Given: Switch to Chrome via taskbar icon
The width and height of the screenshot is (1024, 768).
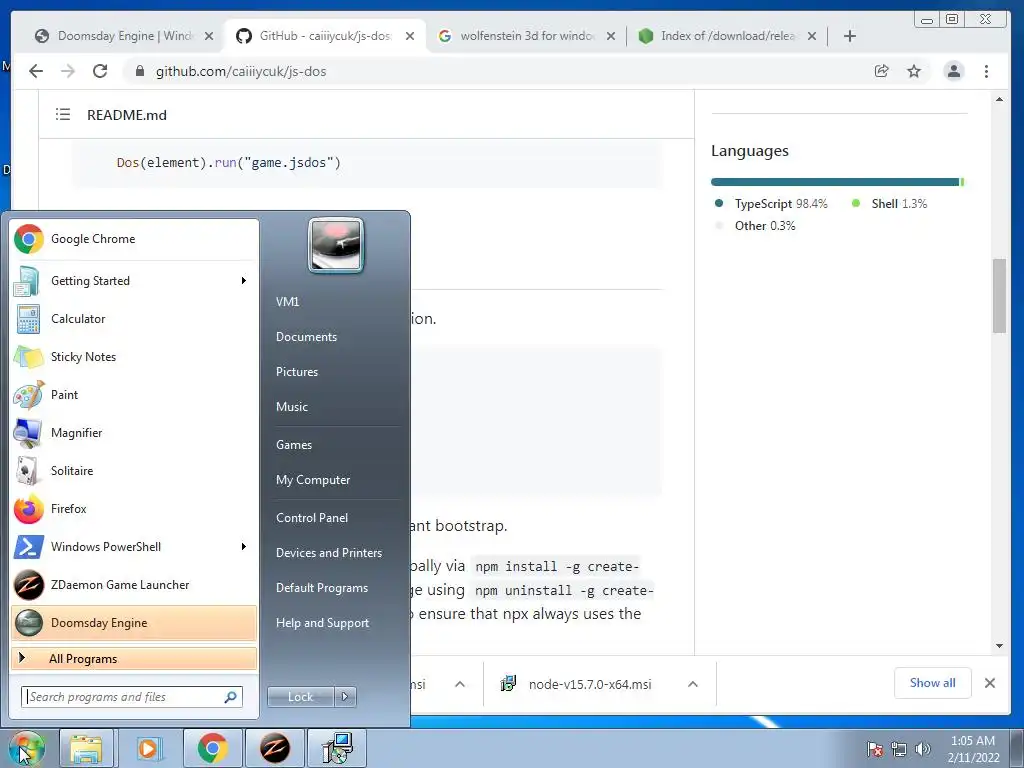Looking at the screenshot, I should click(212, 748).
